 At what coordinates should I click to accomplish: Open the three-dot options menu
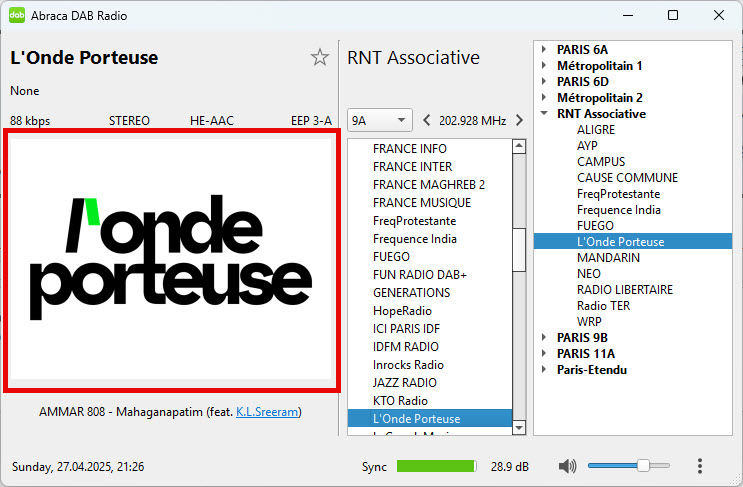[700, 466]
